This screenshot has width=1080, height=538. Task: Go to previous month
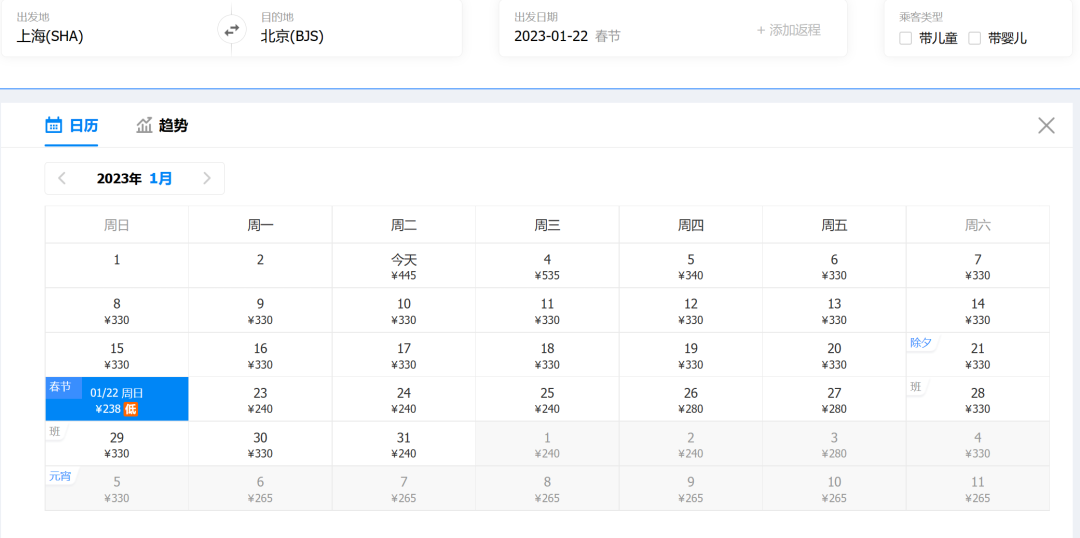pos(62,178)
